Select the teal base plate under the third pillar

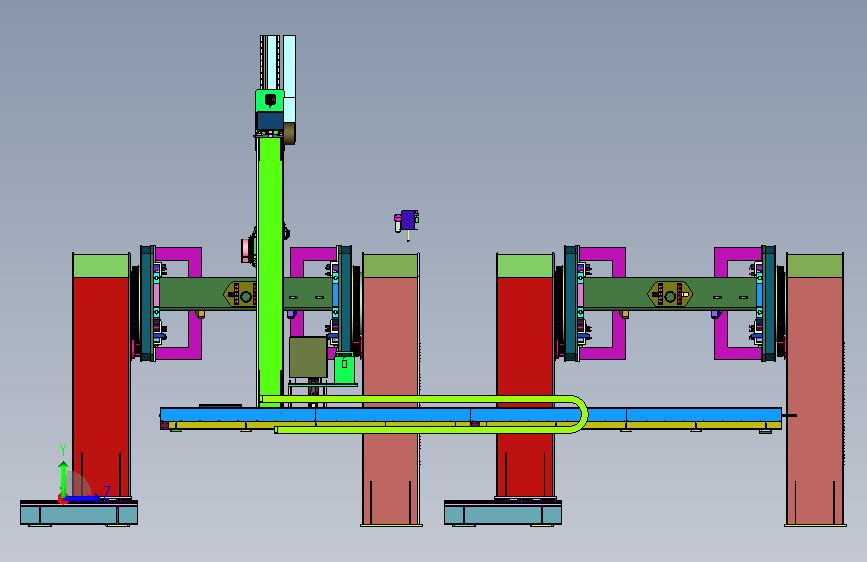pos(503,513)
